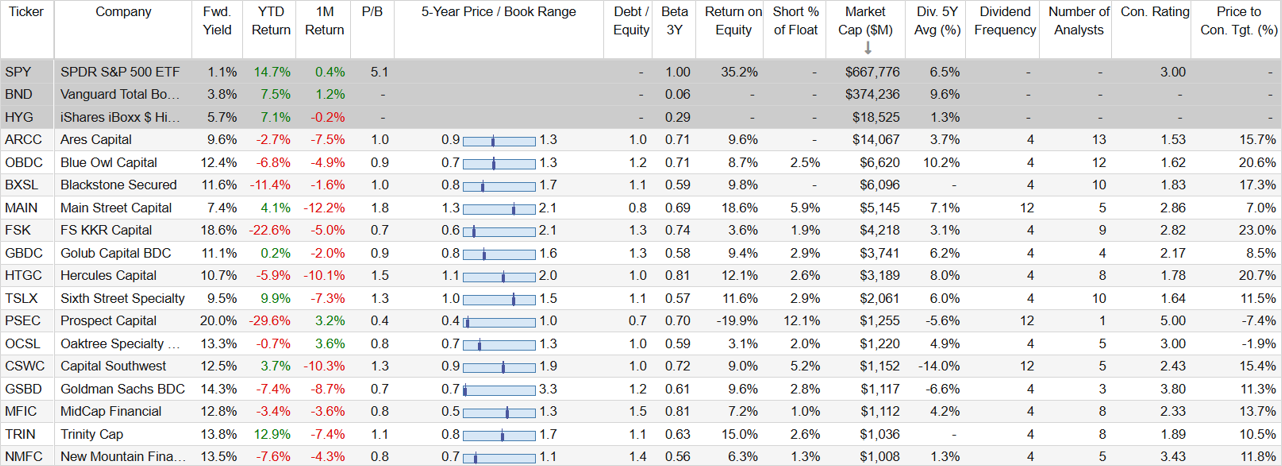Select the PSEC ticker cell
The height and width of the screenshot is (466, 1282).
[23, 321]
